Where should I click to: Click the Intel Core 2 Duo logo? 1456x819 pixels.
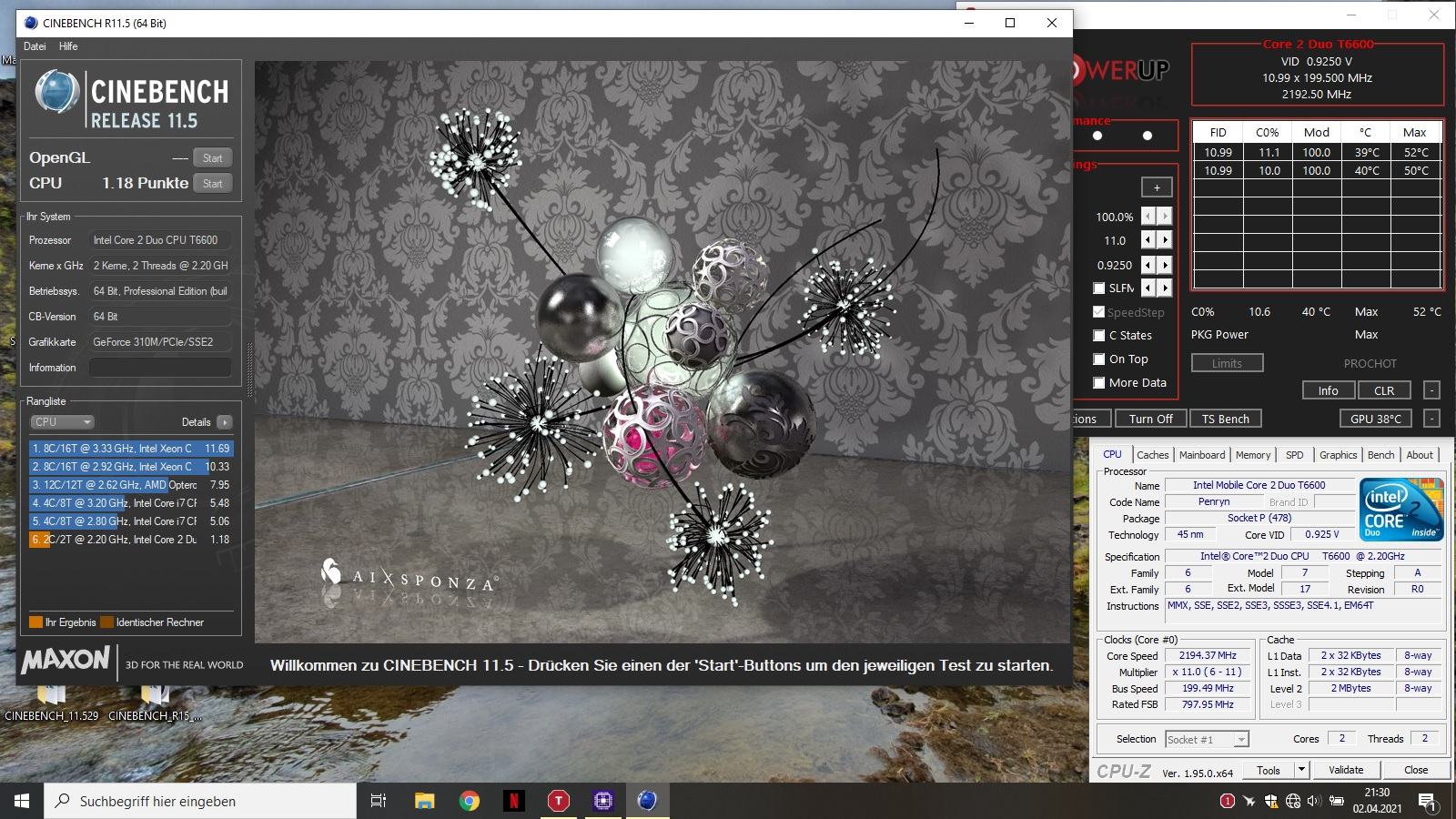coord(1401,510)
